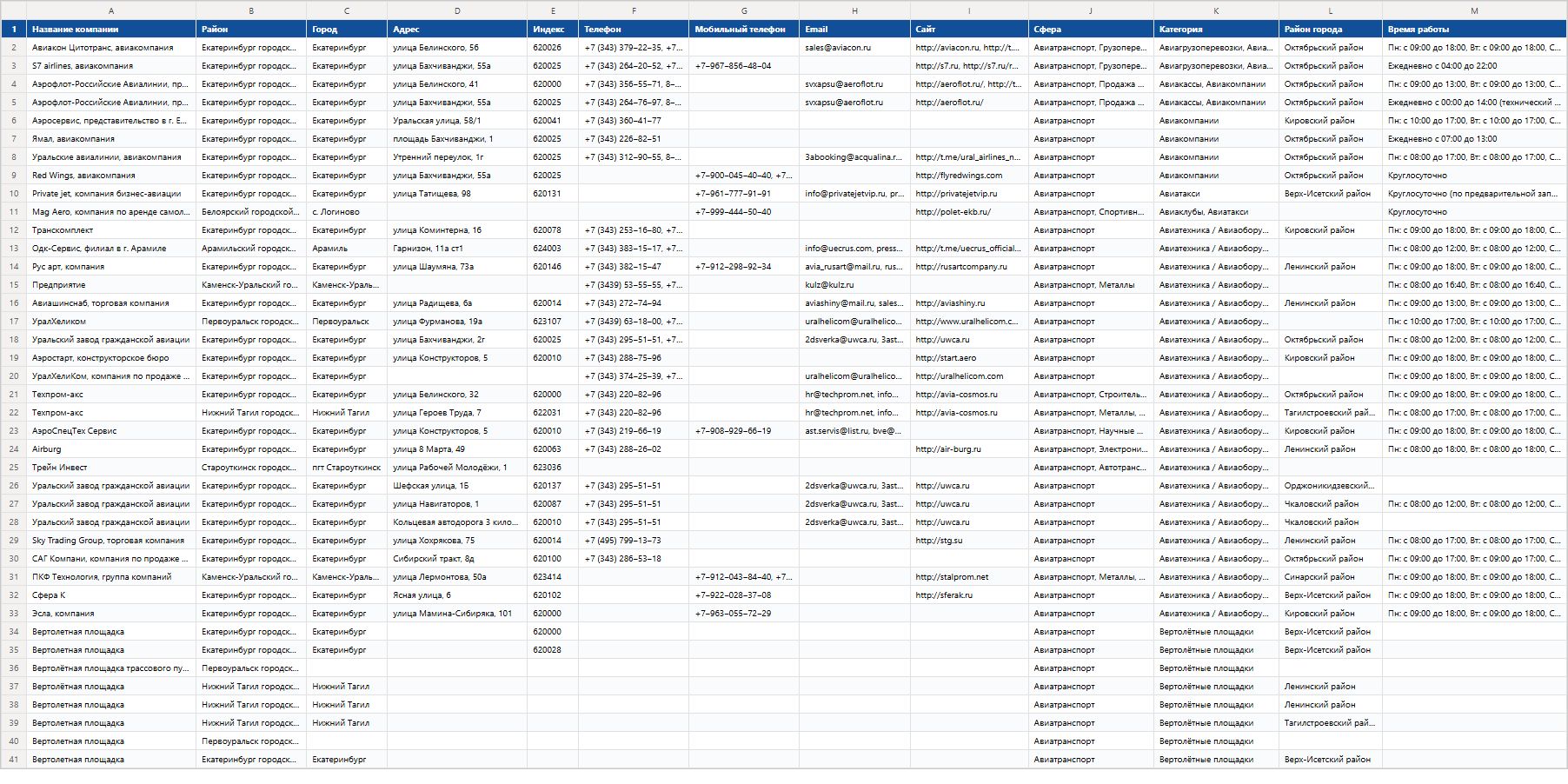Viewport: 1568px width, 784px height.
Task: Select row 25 by its row number
Action: (x=14, y=468)
